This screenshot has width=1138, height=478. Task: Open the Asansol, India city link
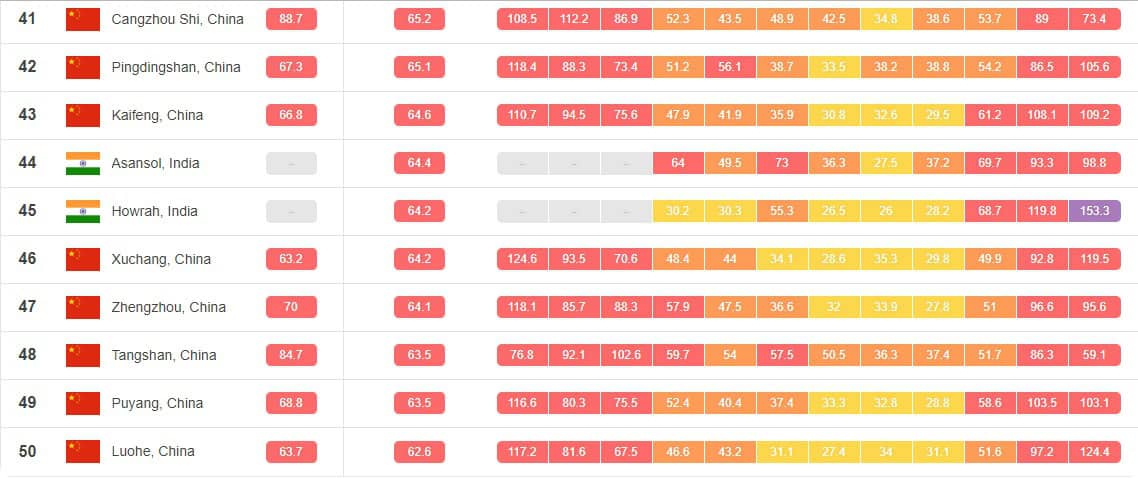(x=157, y=163)
